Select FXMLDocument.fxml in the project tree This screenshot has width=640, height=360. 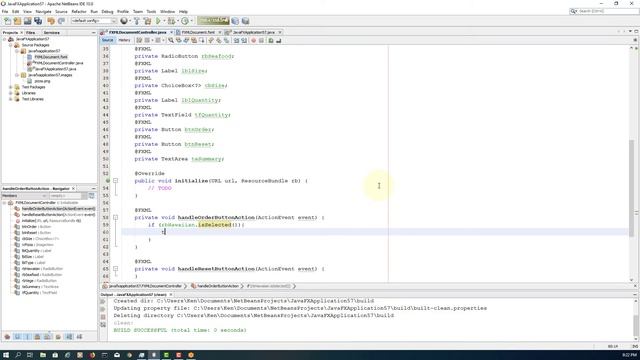tap(51, 57)
